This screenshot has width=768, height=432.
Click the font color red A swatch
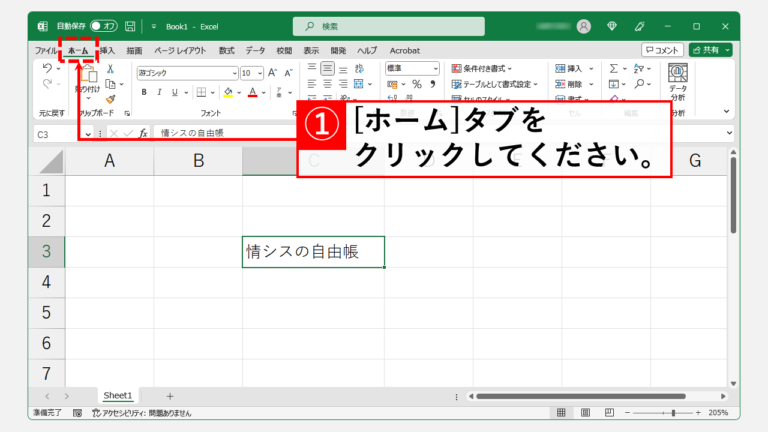[x=252, y=92]
